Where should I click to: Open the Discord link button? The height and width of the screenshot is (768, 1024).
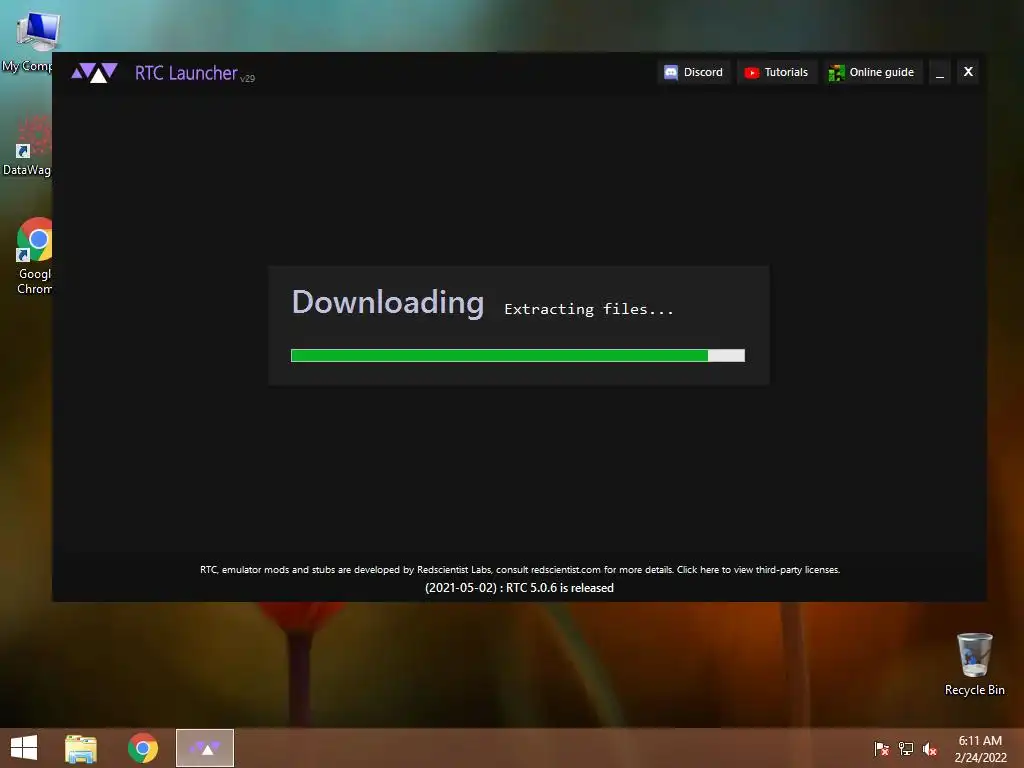[694, 72]
